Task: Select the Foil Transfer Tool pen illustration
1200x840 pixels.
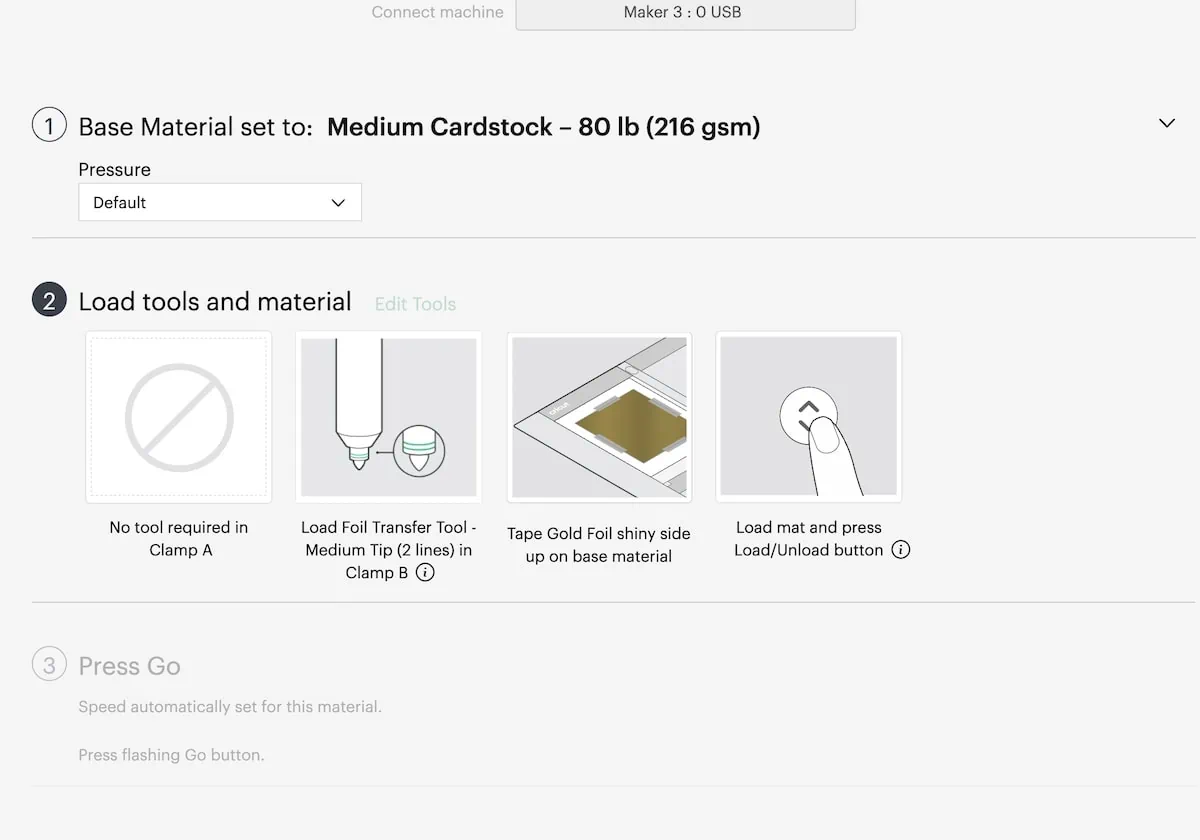Action: 358,405
